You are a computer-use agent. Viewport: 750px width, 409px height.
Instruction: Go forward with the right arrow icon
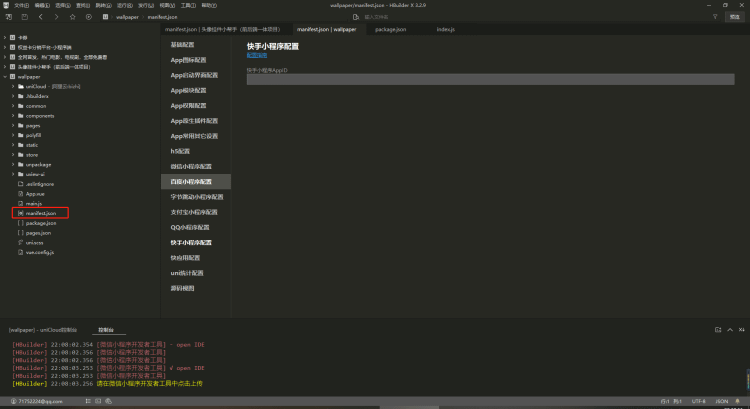click(x=56, y=17)
